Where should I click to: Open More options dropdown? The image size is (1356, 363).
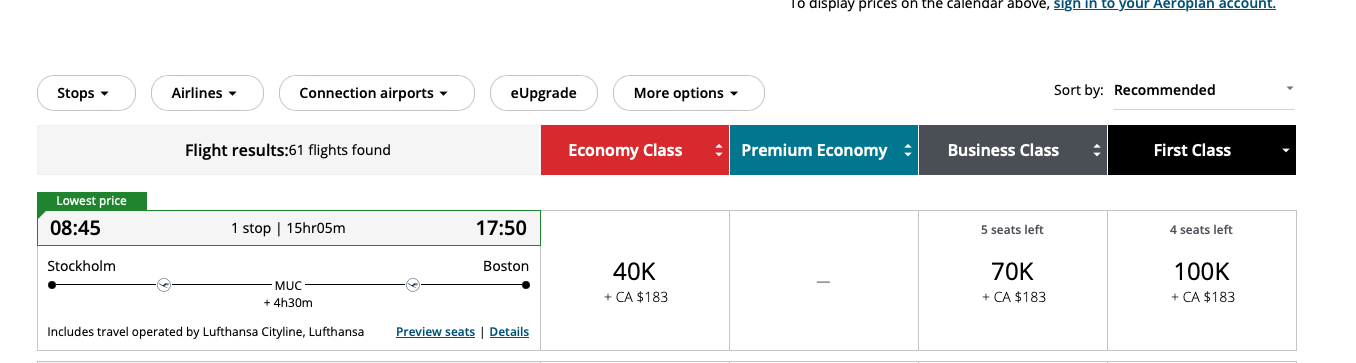coord(688,93)
